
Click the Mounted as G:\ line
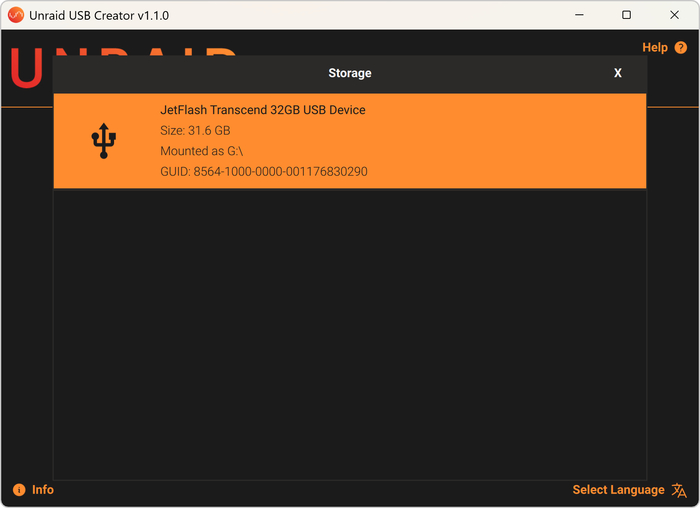(201, 151)
